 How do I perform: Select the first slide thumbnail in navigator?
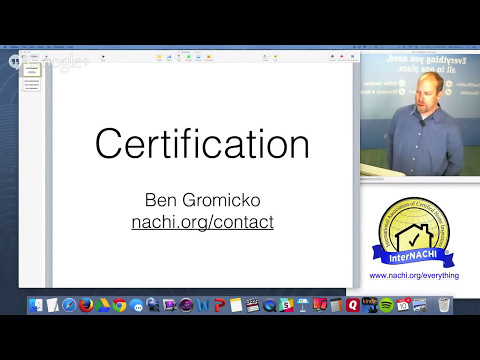point(32,70)
